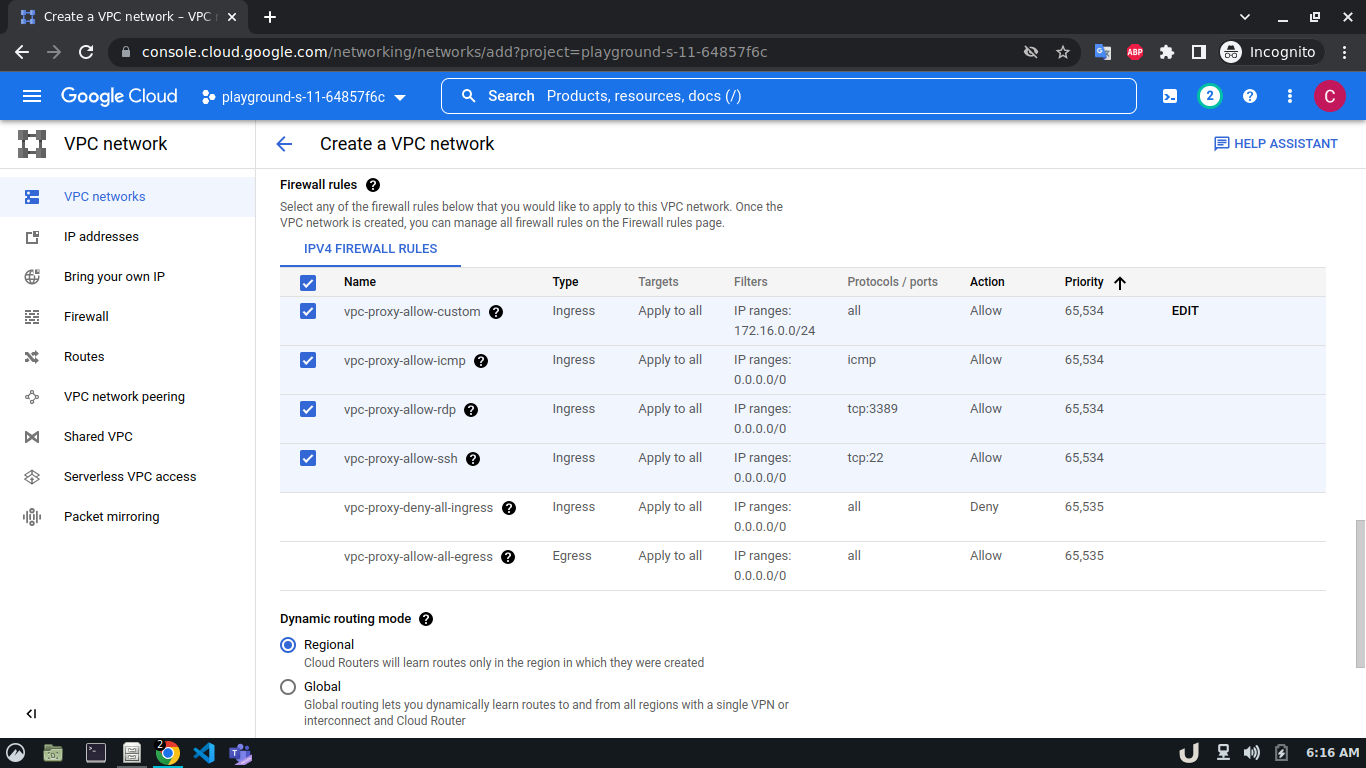Select the Global dynamic routing mode
The width and height of the screenshot is (1366, 768).
click(288, 687)
